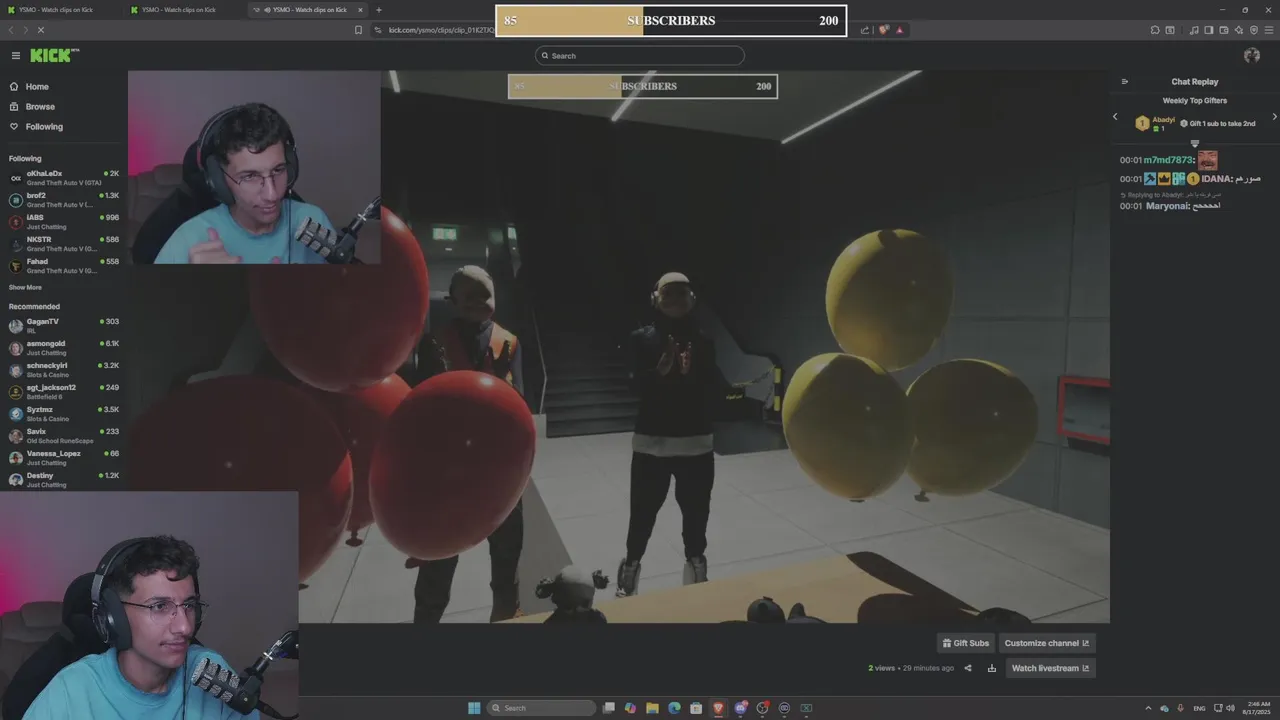
Task: Open a new browser tab
Action: click(x=378, y=10)
